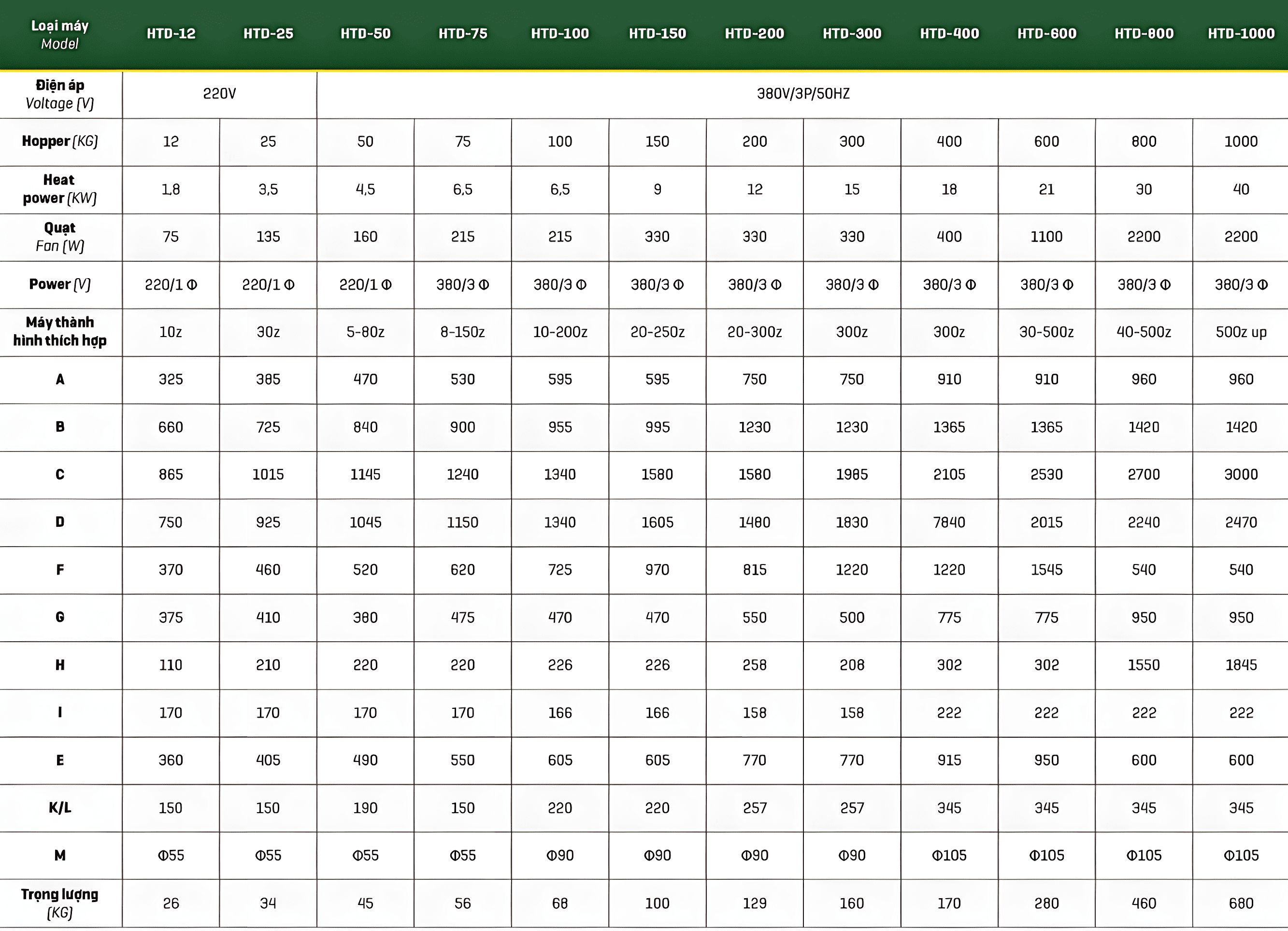Click the HTD-50 model header
1288x931 pixels.
pyautogui.click(x=366, y=33)
